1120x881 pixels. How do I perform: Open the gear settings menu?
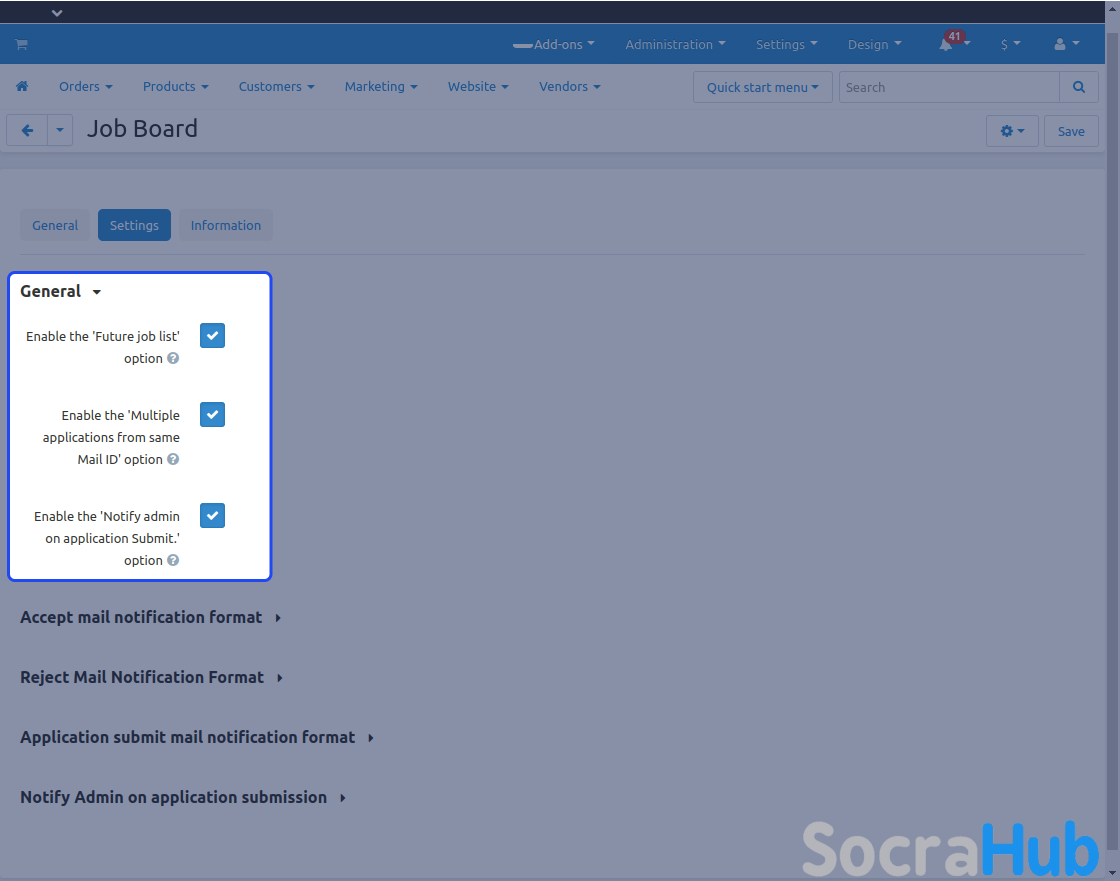(x=1012, y=131)
